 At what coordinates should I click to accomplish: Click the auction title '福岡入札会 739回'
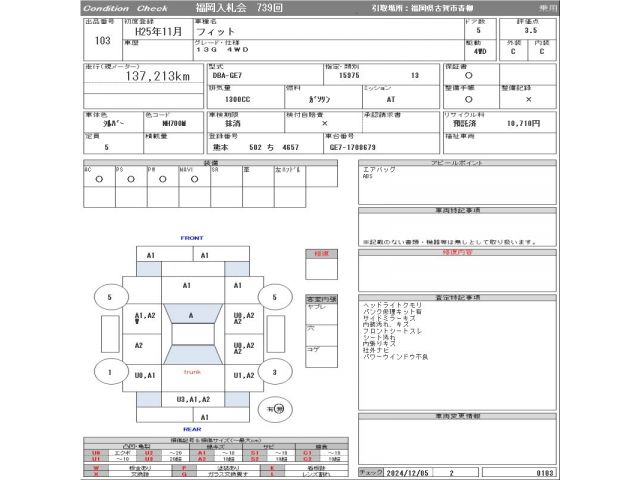pos(239,8)
